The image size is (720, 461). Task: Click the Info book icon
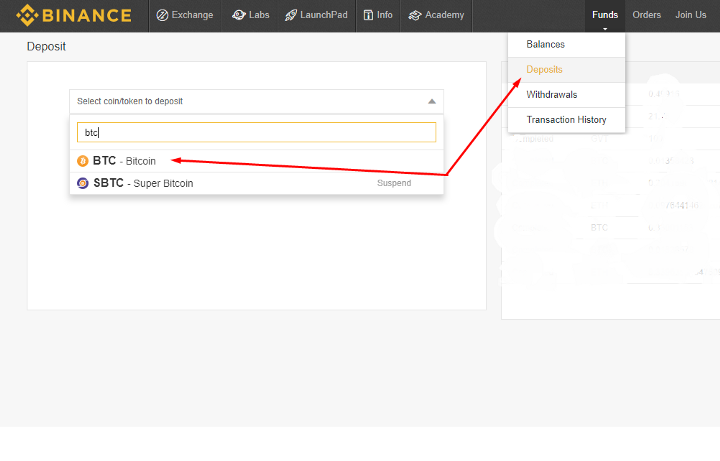368,15
